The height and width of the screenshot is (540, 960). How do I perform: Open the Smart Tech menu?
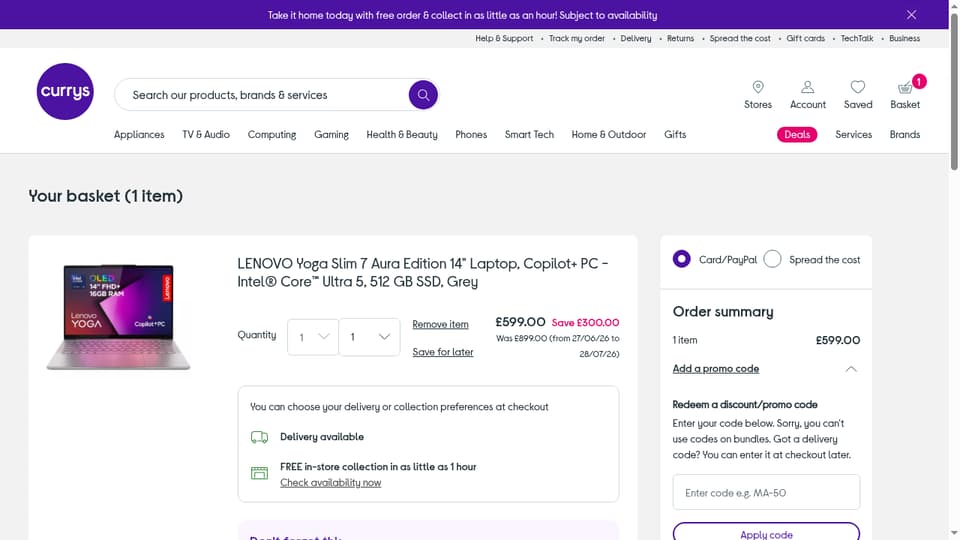tap(529, 135)
